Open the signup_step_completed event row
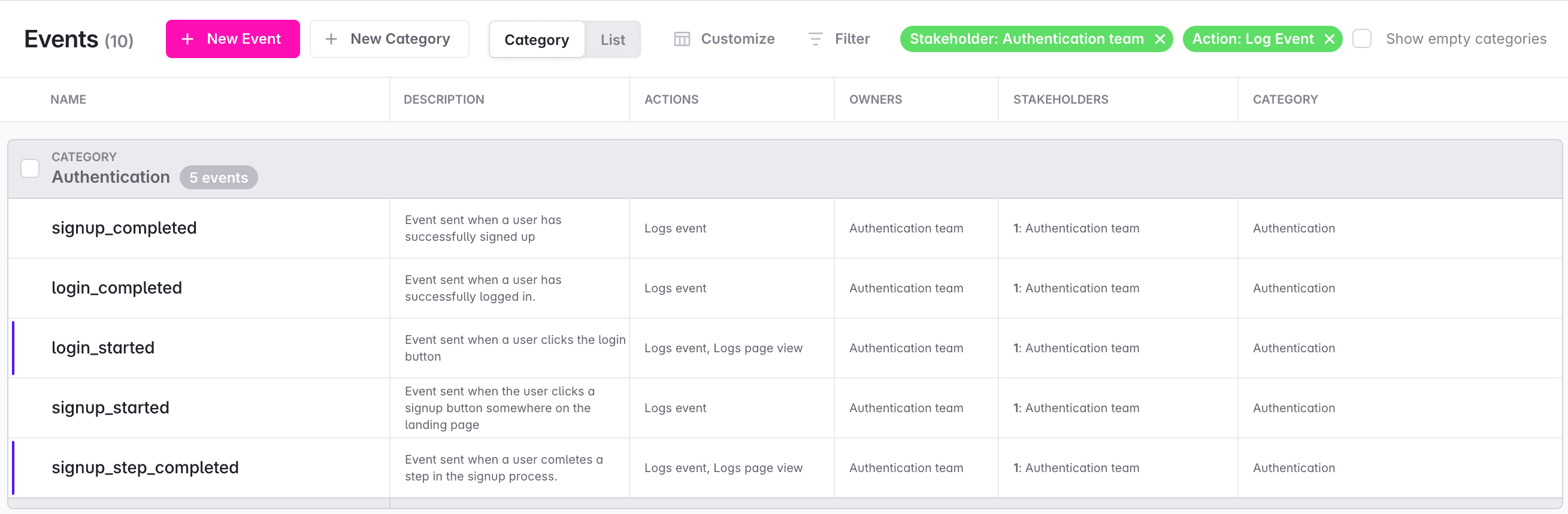1568x514 pixels. pyautogui.click(x=145, y=468)
